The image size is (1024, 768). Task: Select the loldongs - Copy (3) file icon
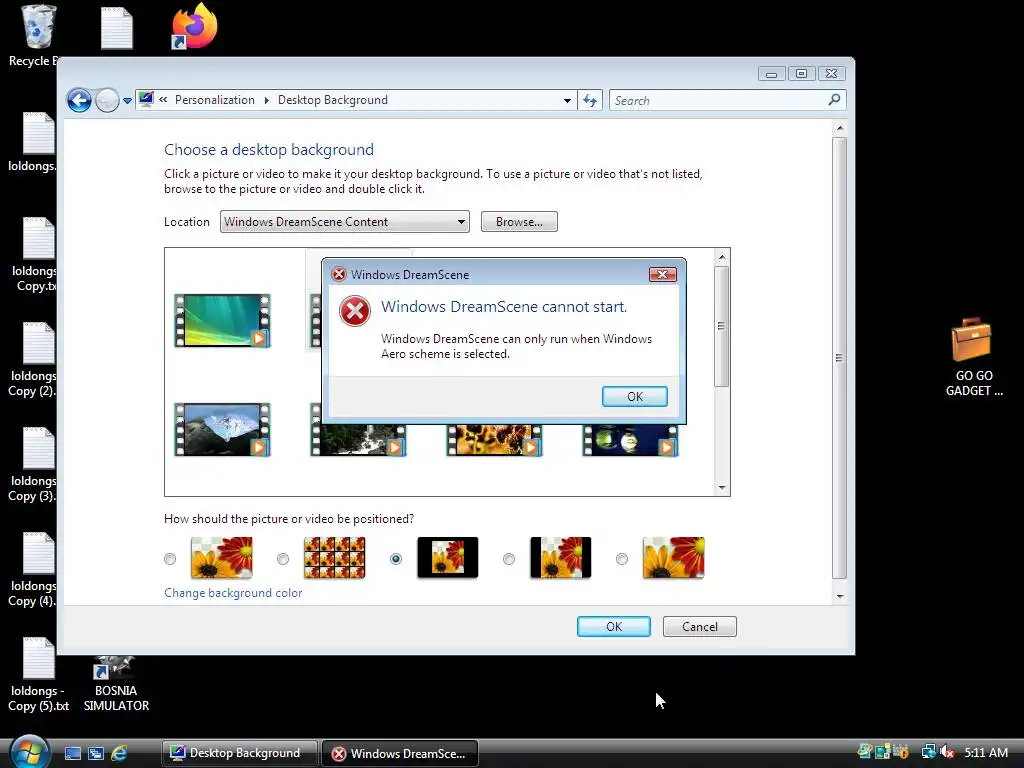click(x=39, y=448)
